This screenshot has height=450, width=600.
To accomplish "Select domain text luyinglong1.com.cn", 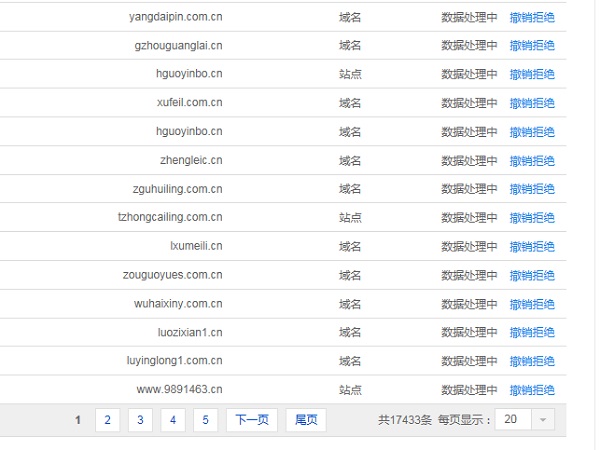I will tap(174, 361).
